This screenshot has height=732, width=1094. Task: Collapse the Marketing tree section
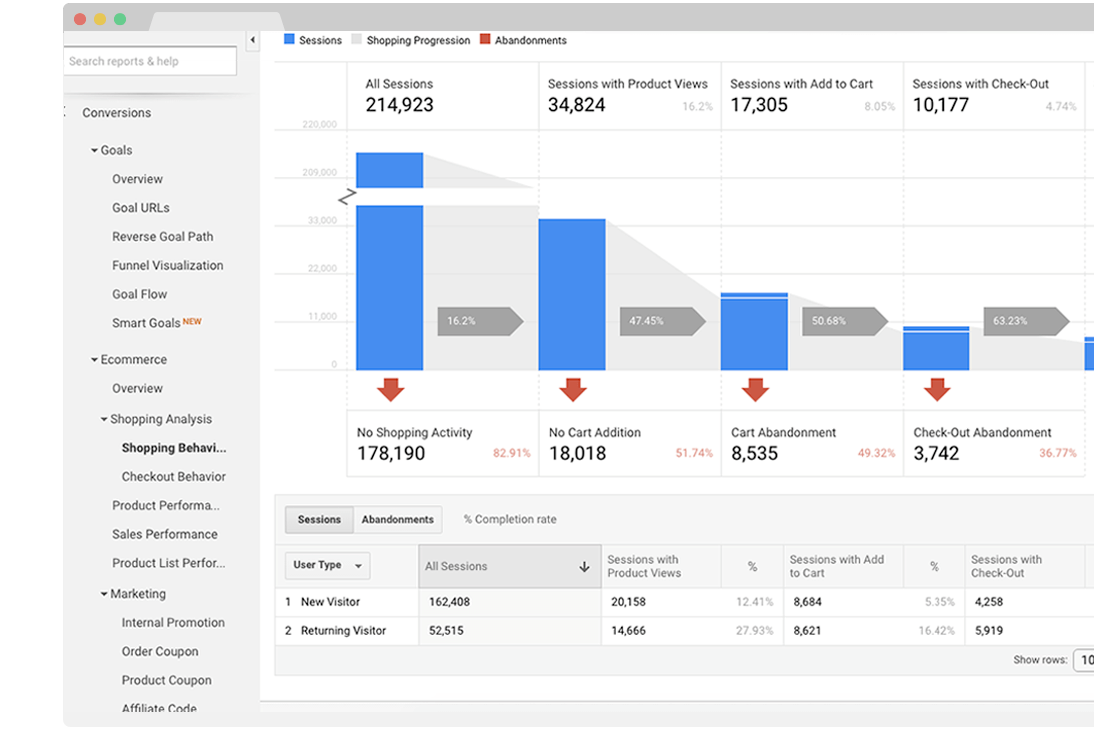(104, 594)
